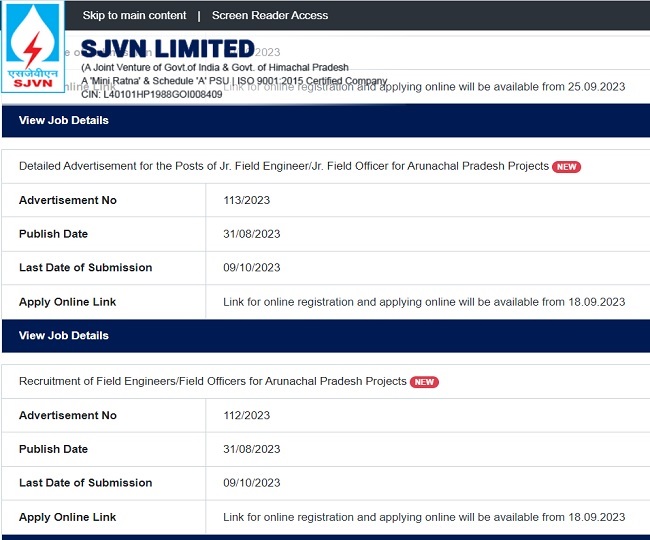The width and height of the screenshot is (650, 540).
Task: Click the apply link text dated 25.09.2023
Action: click(x=424, y=87)
